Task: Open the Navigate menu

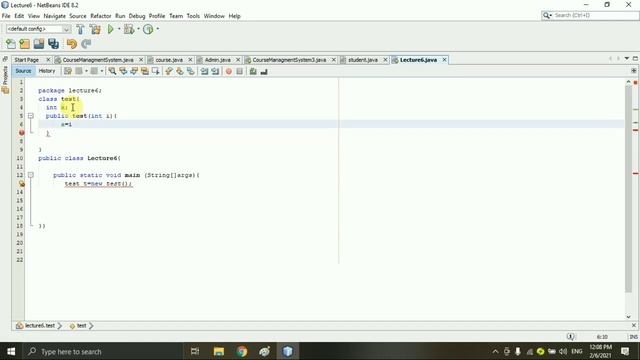Action: click(55, 16)
